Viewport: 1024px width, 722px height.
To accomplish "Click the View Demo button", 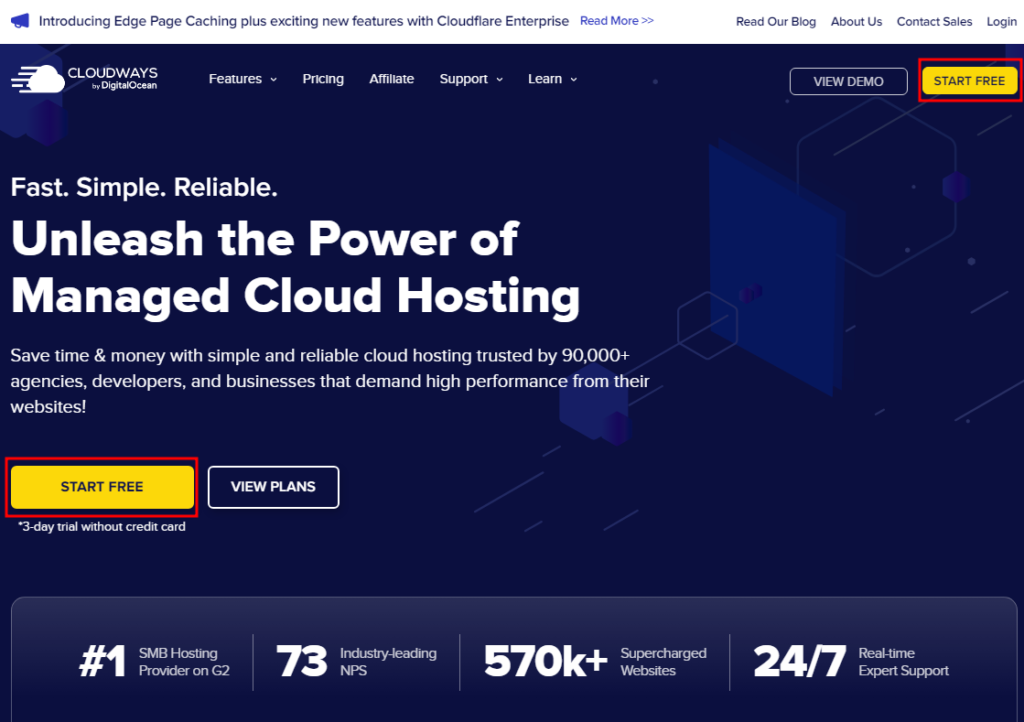I will [848, 81].
